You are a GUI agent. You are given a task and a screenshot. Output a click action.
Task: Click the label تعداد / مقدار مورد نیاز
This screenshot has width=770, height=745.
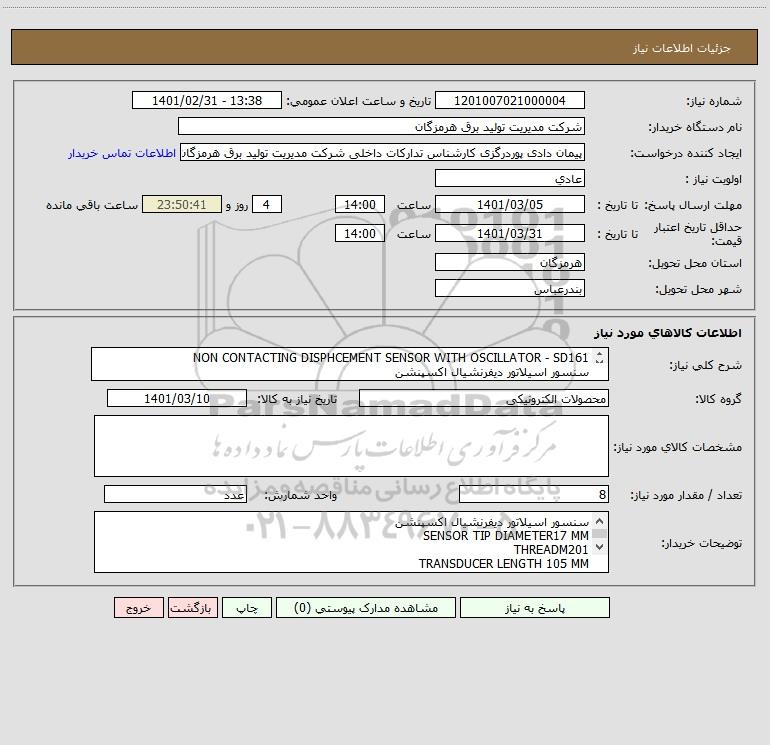(x=686, y=496)
